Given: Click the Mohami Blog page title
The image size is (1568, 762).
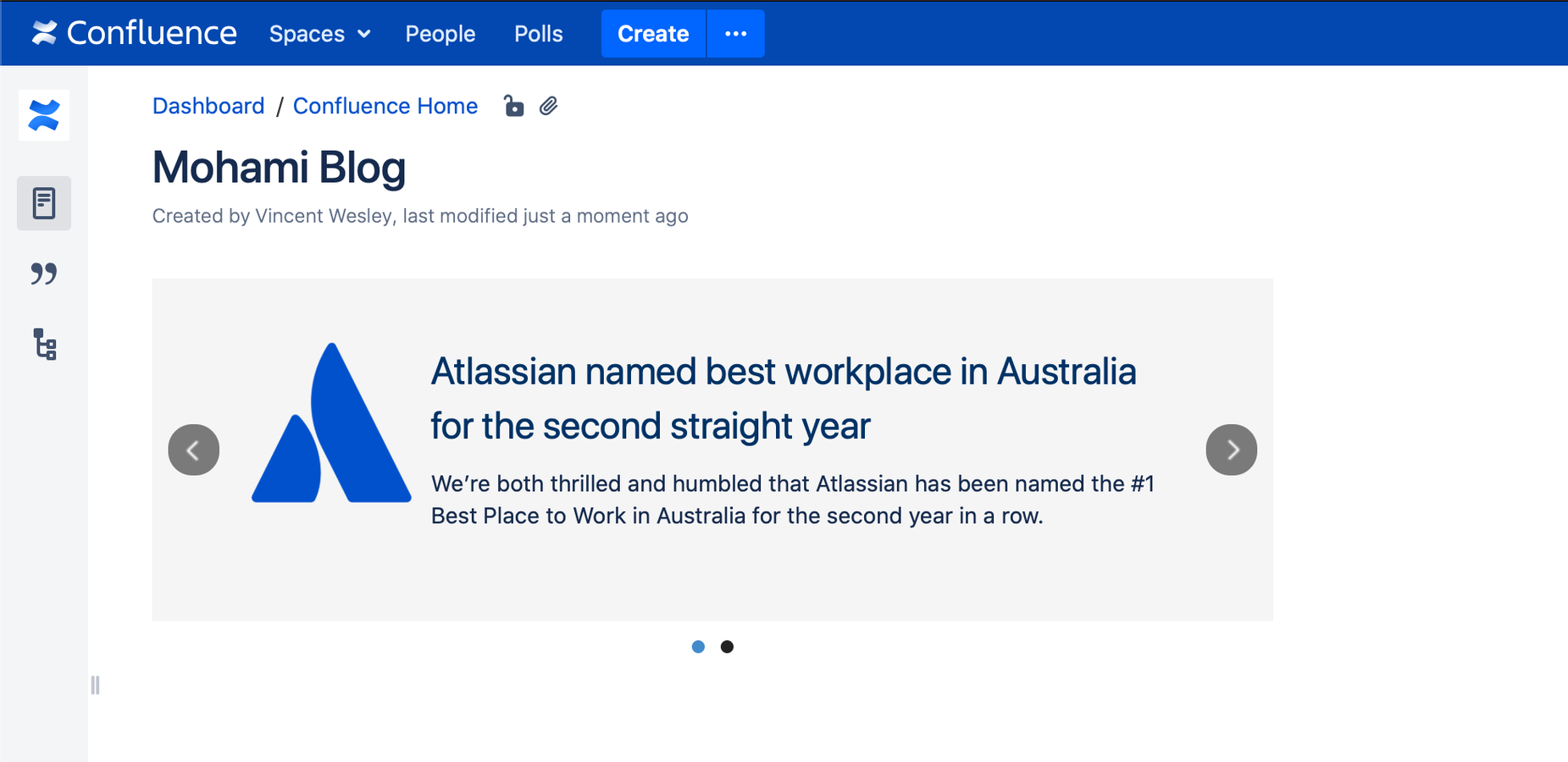Looking at the screenshot, I should [x=279, y=167].
